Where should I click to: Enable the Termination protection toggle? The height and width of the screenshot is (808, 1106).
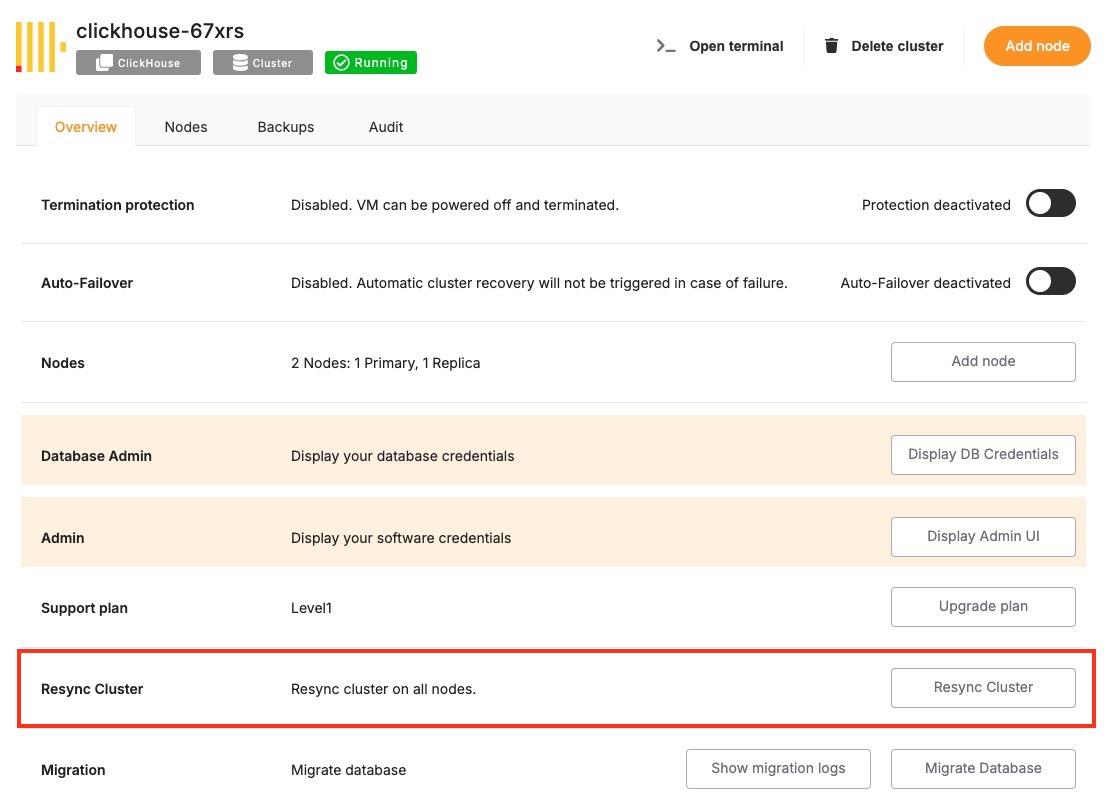pos(1050,204)
